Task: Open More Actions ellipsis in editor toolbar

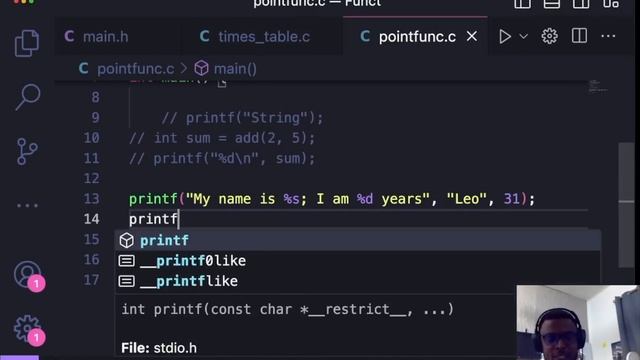Action: 608,36
